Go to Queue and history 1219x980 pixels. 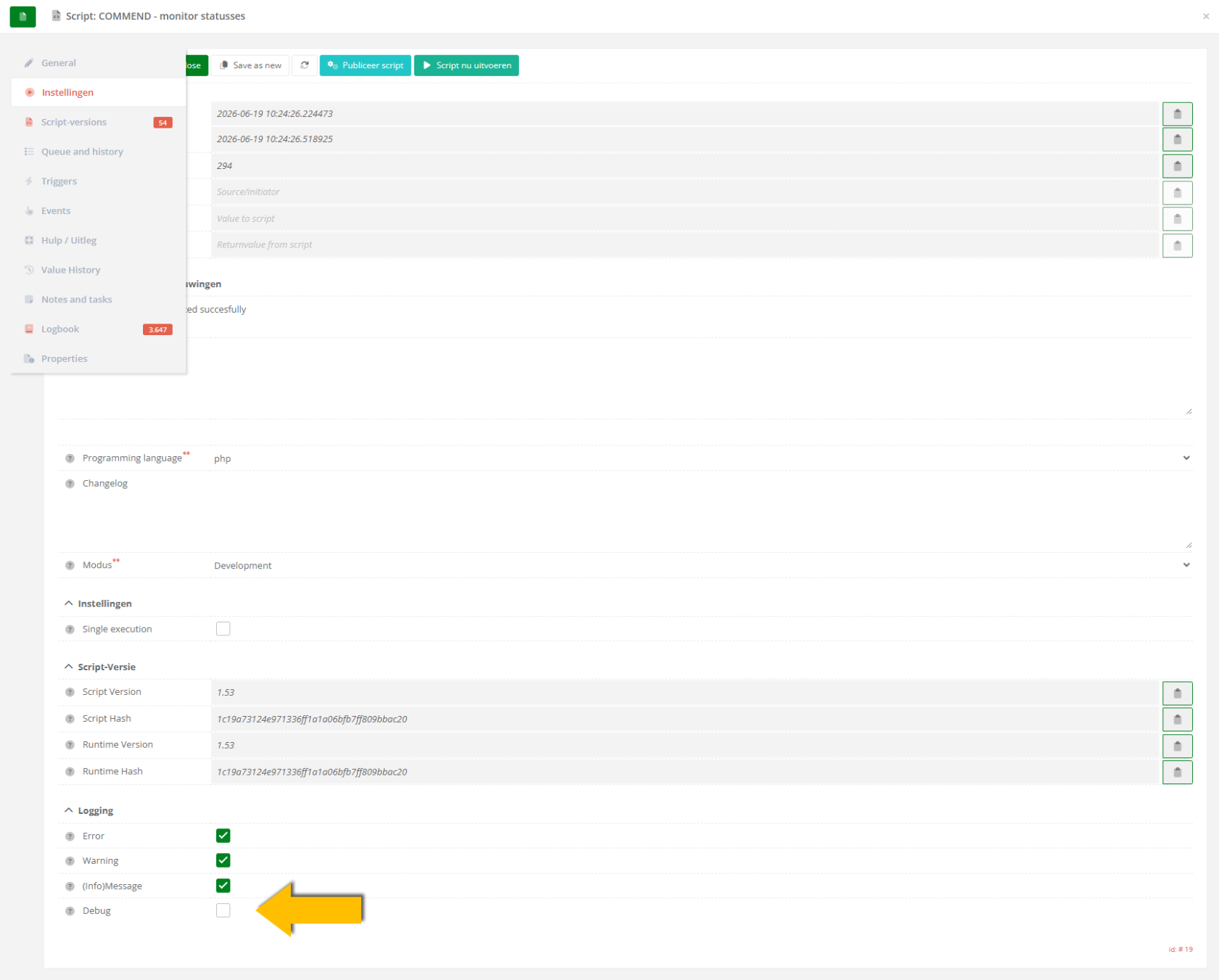pyautogui.click(x=99, y=152)
